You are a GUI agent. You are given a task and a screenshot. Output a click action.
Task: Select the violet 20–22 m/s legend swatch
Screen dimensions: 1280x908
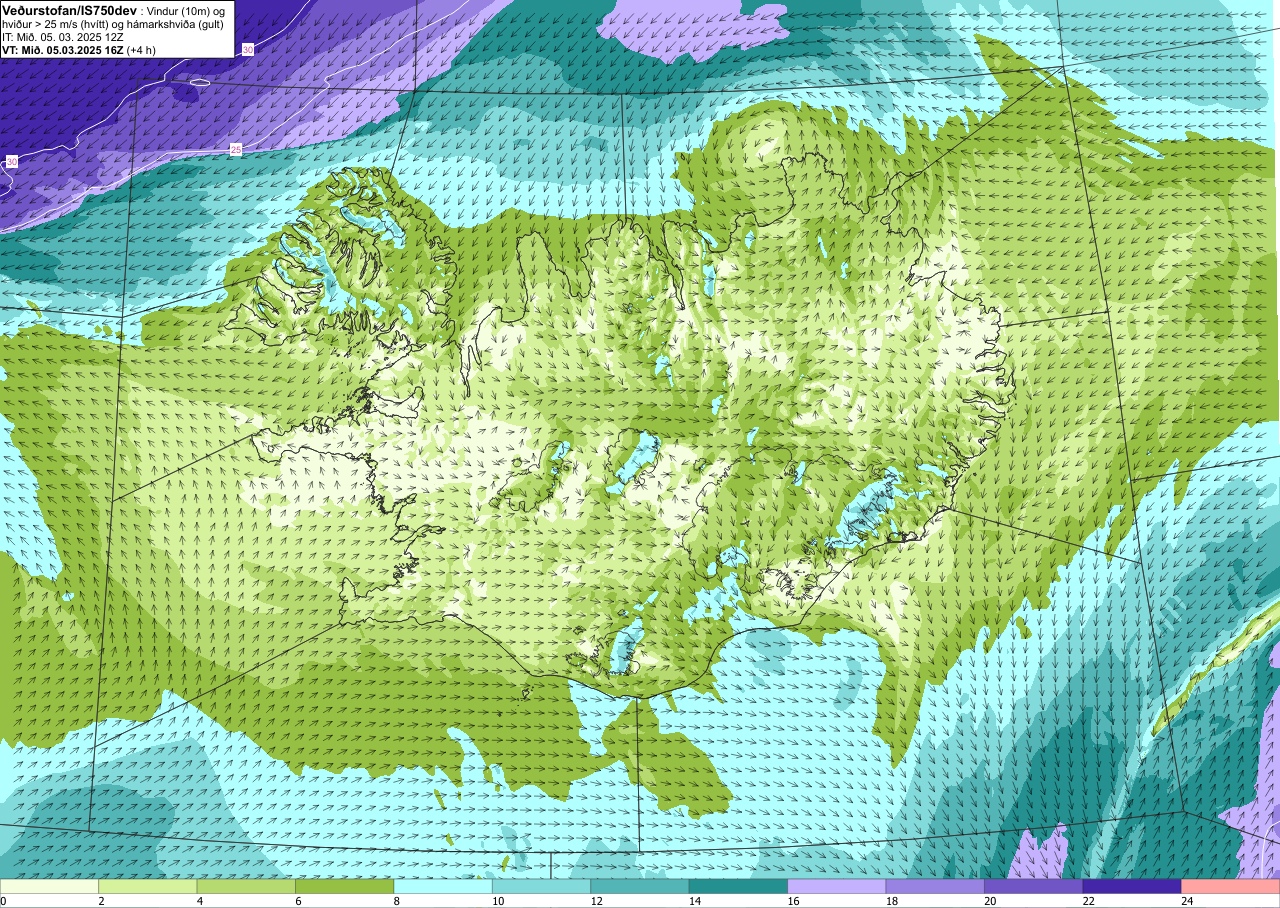[1034, 887]
